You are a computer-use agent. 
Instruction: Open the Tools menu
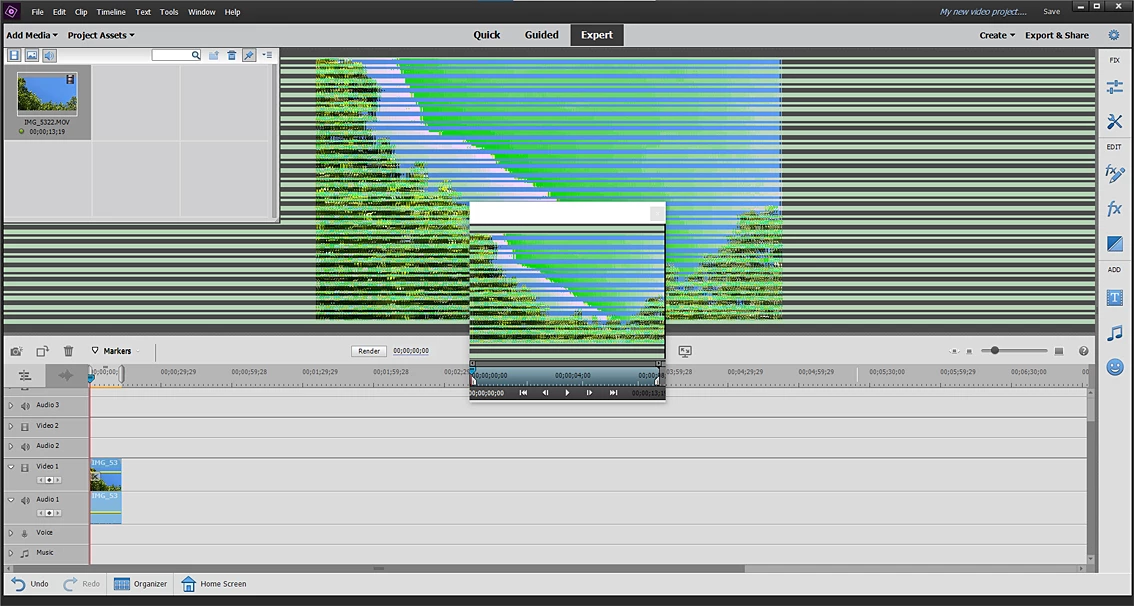coord(169,12)
